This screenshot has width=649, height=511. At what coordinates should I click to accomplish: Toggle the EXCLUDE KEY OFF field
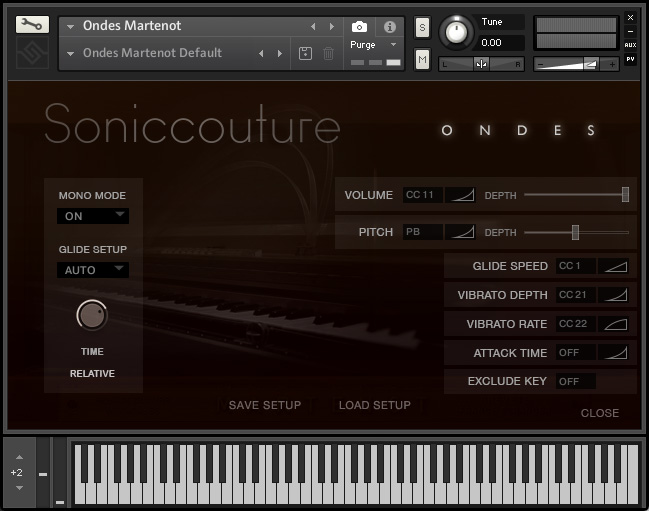[576, 381]
